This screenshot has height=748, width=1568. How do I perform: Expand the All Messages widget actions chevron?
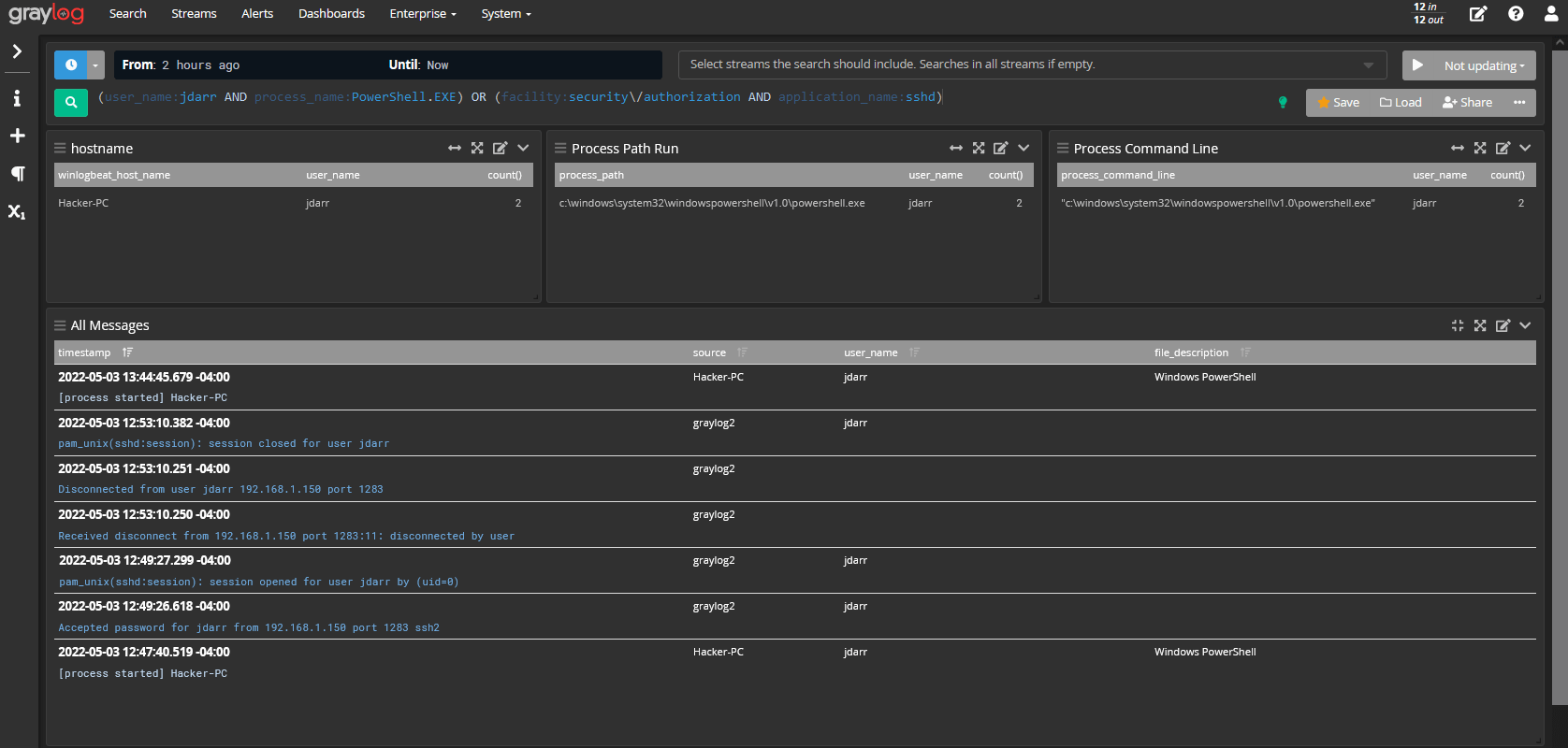(x=1525, y=325)
